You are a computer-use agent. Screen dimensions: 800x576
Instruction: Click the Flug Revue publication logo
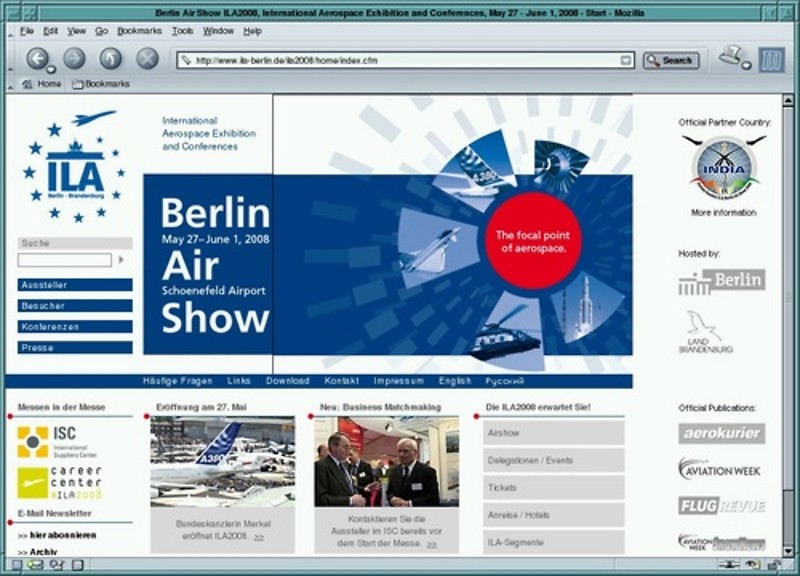click(722, 506)
